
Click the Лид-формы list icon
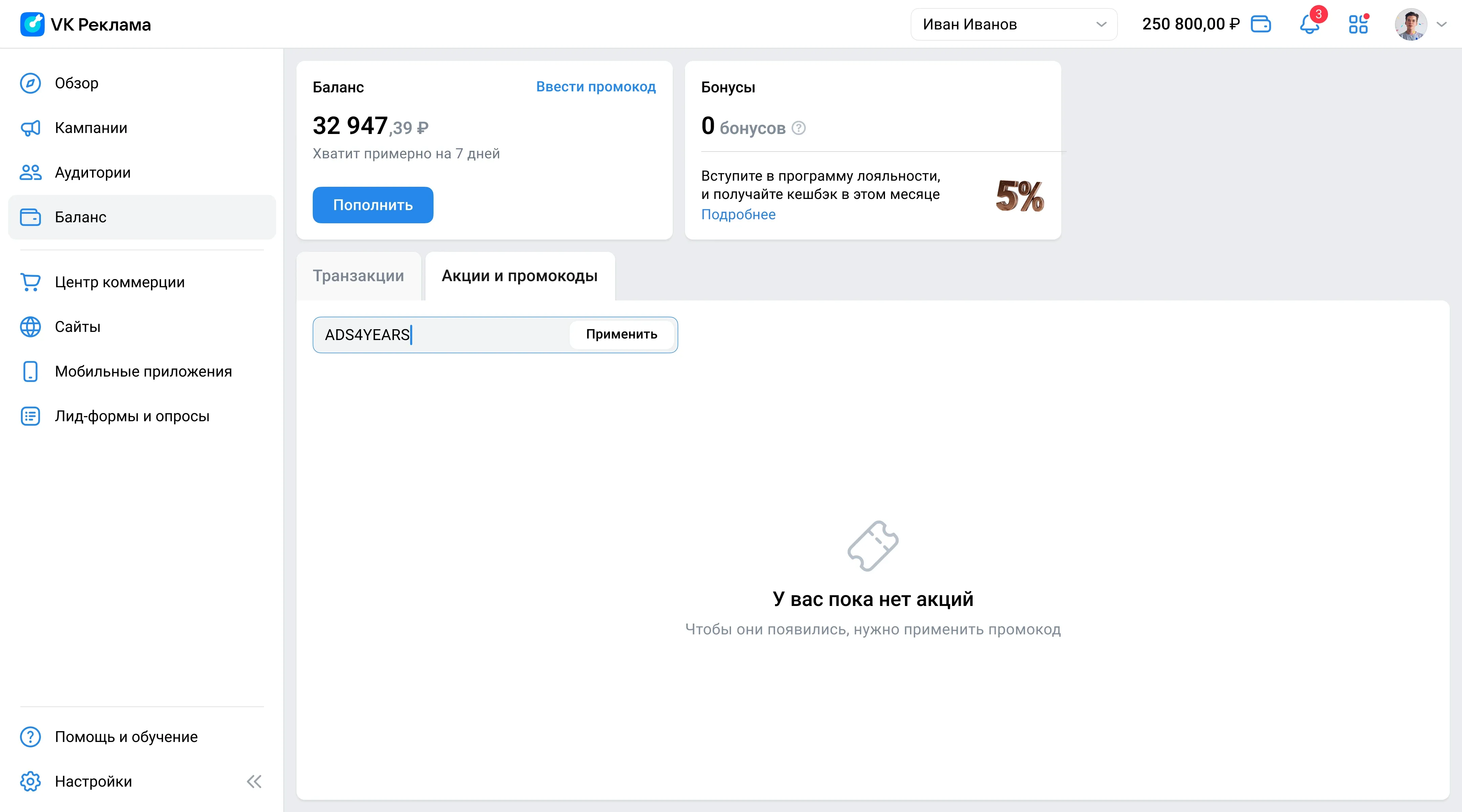pyautogui.click(x=31, y=416)
